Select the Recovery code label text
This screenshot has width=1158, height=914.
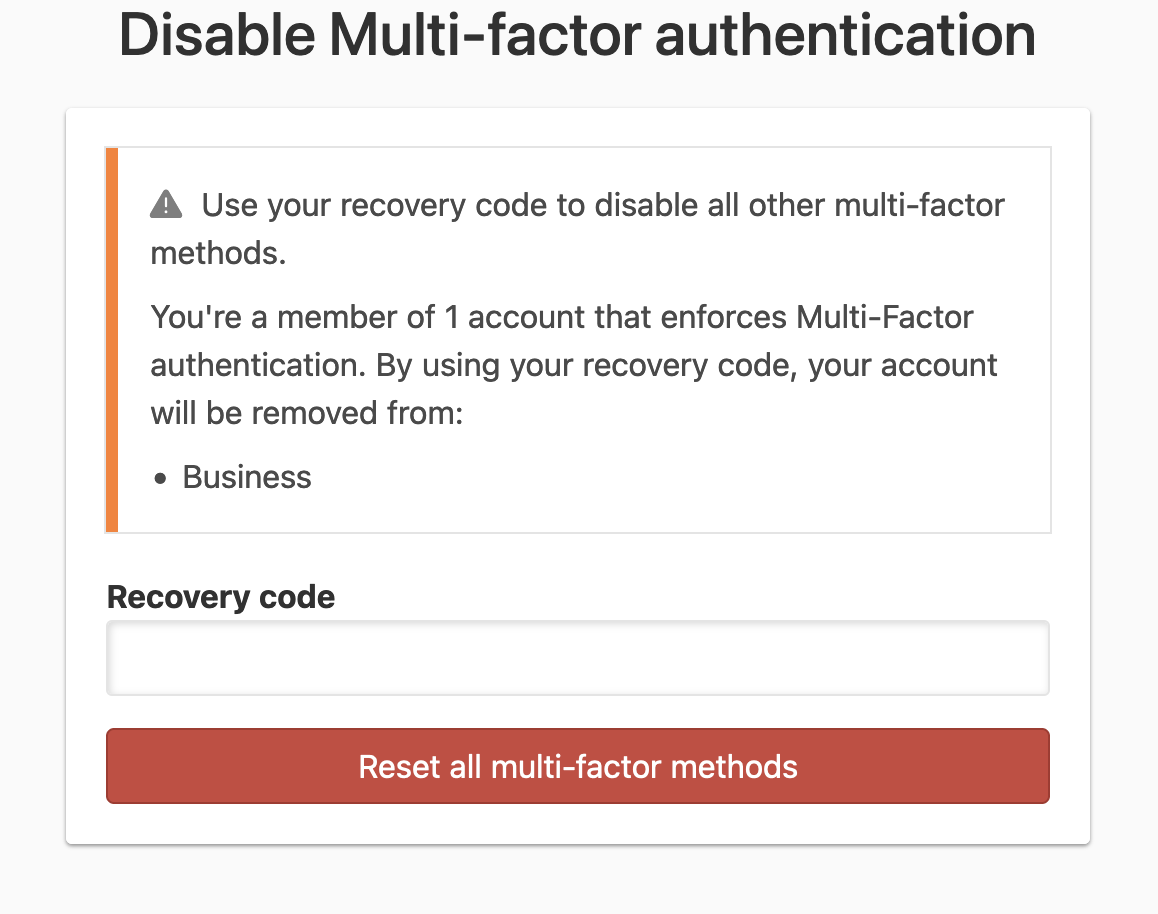pos(220,597)
